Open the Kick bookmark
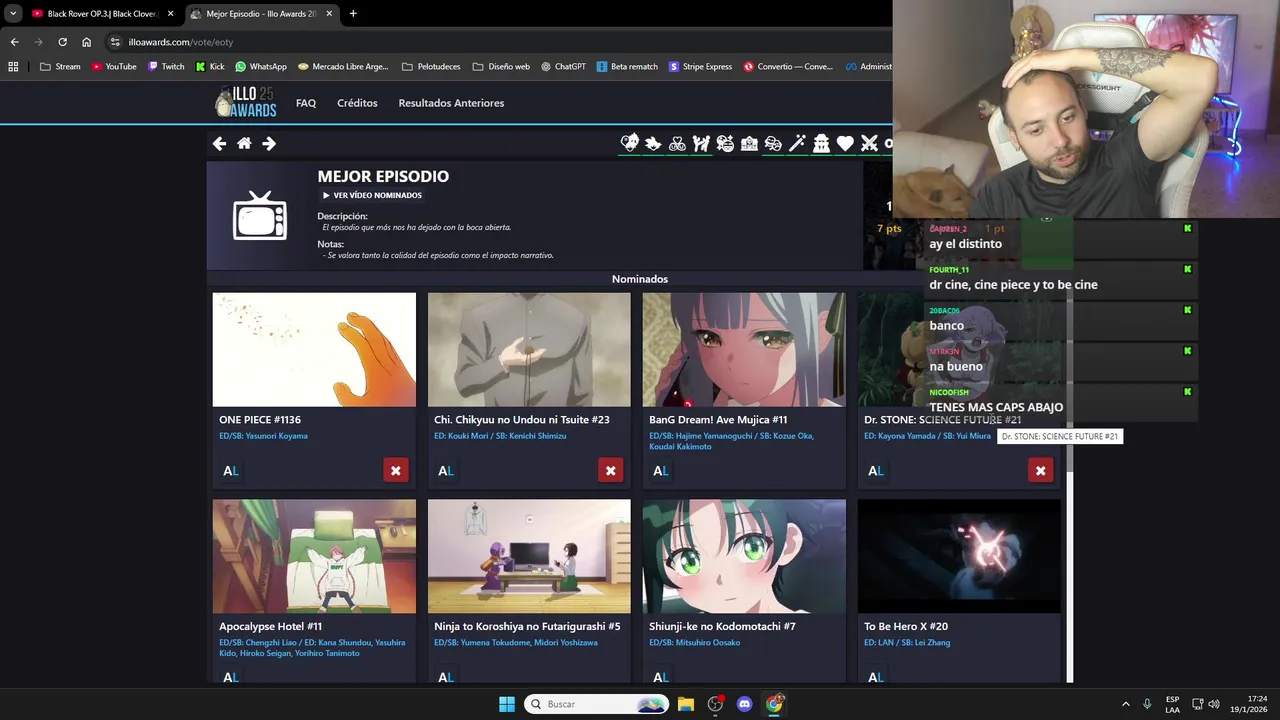Screen dimensions: 1280x720 pyautogui.click(x=210, y=67)
